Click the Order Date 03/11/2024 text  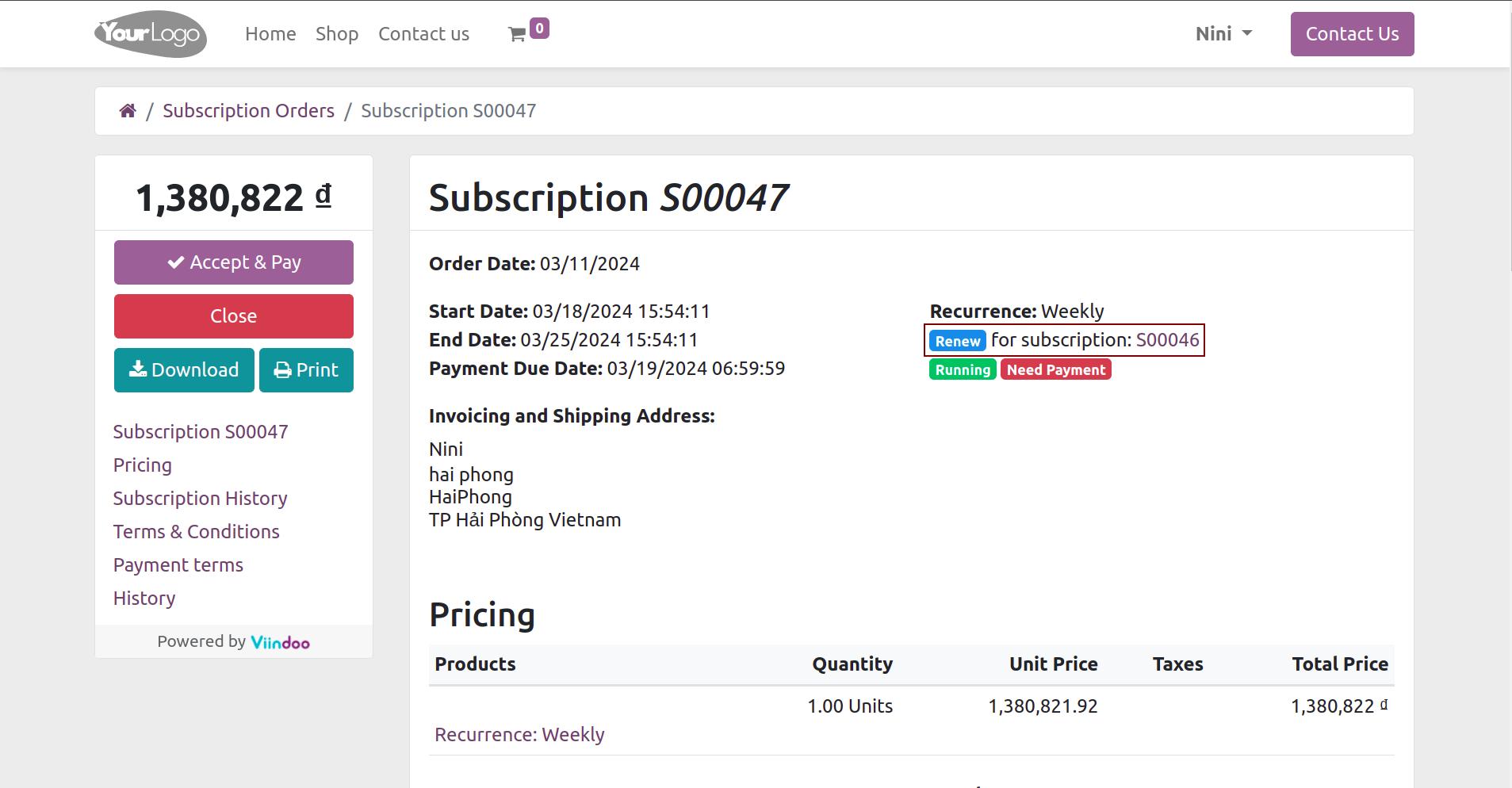tap(534, 264)
